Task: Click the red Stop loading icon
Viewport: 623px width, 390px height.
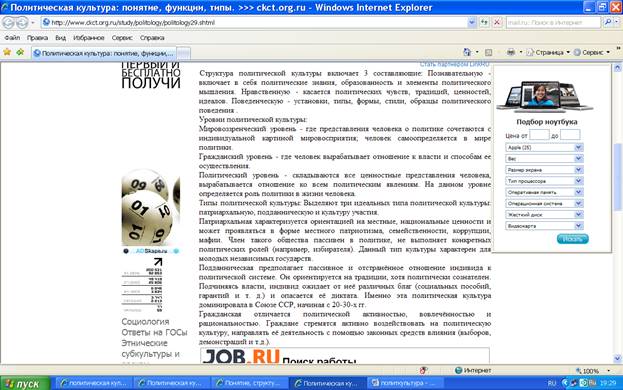Action: coord(497,23)
